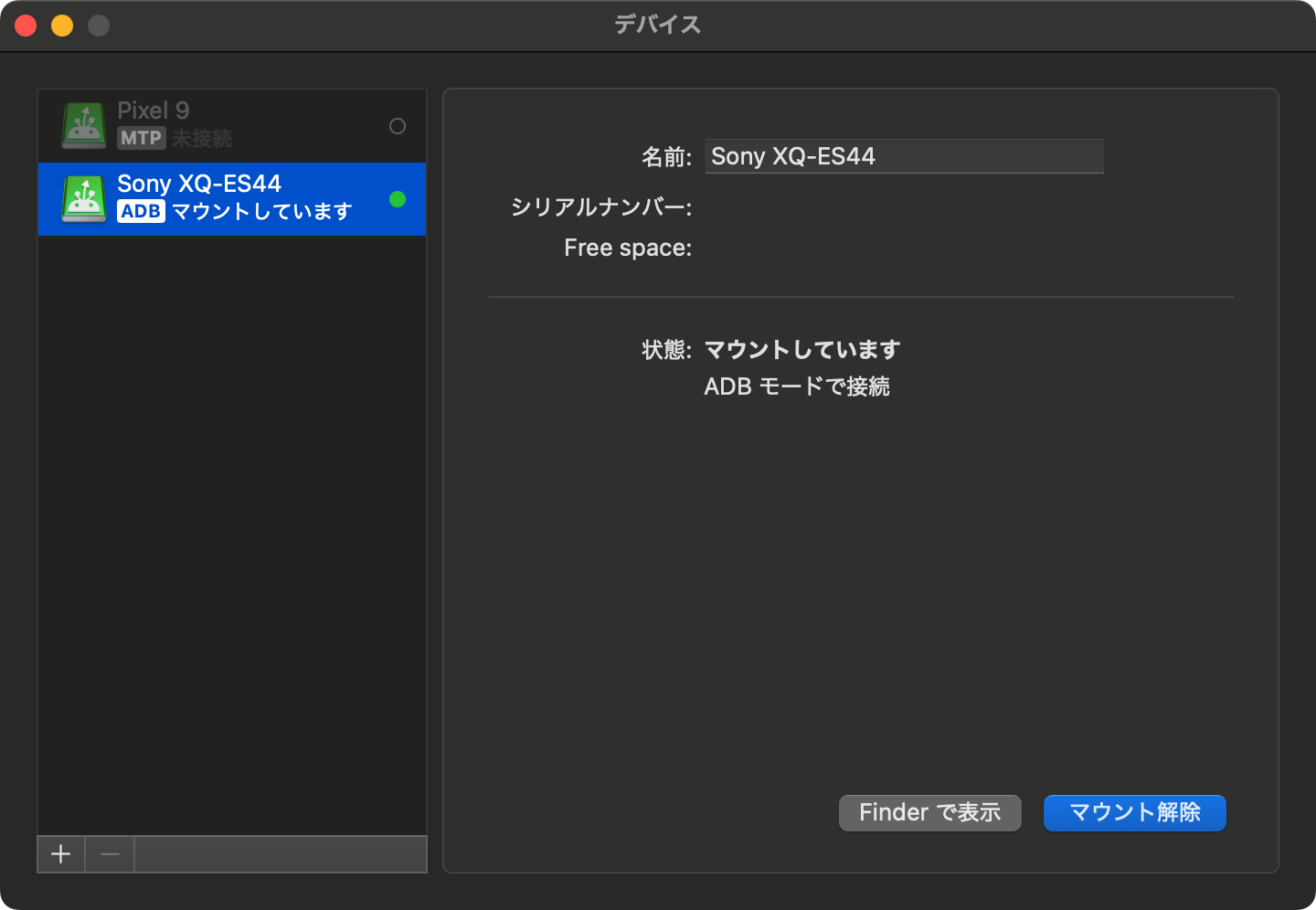
Task: Click the MTP badge under Pixel 9
Action: pyautogui.click(x=141, y=138)
